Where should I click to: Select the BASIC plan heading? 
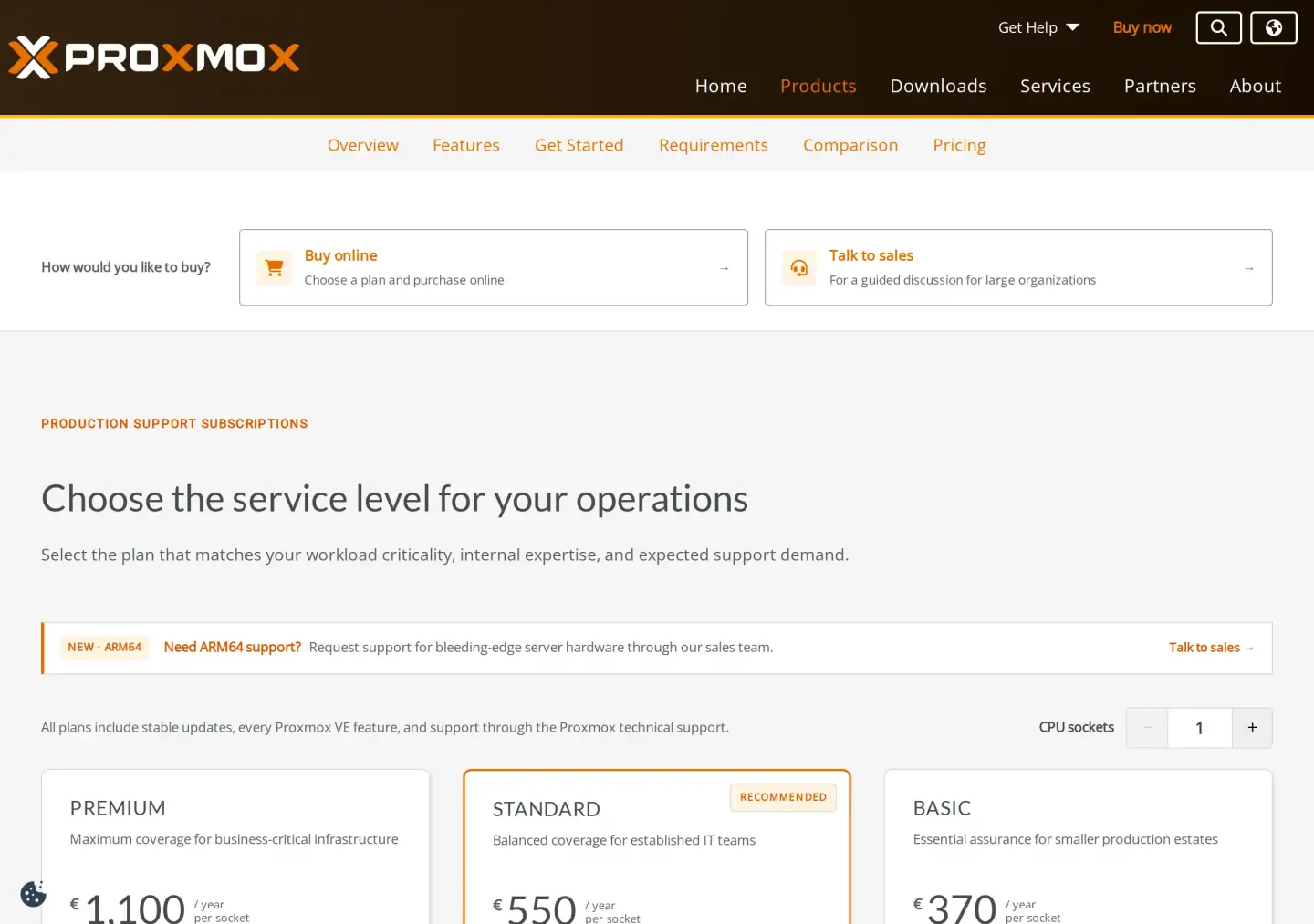coord(942,808)
